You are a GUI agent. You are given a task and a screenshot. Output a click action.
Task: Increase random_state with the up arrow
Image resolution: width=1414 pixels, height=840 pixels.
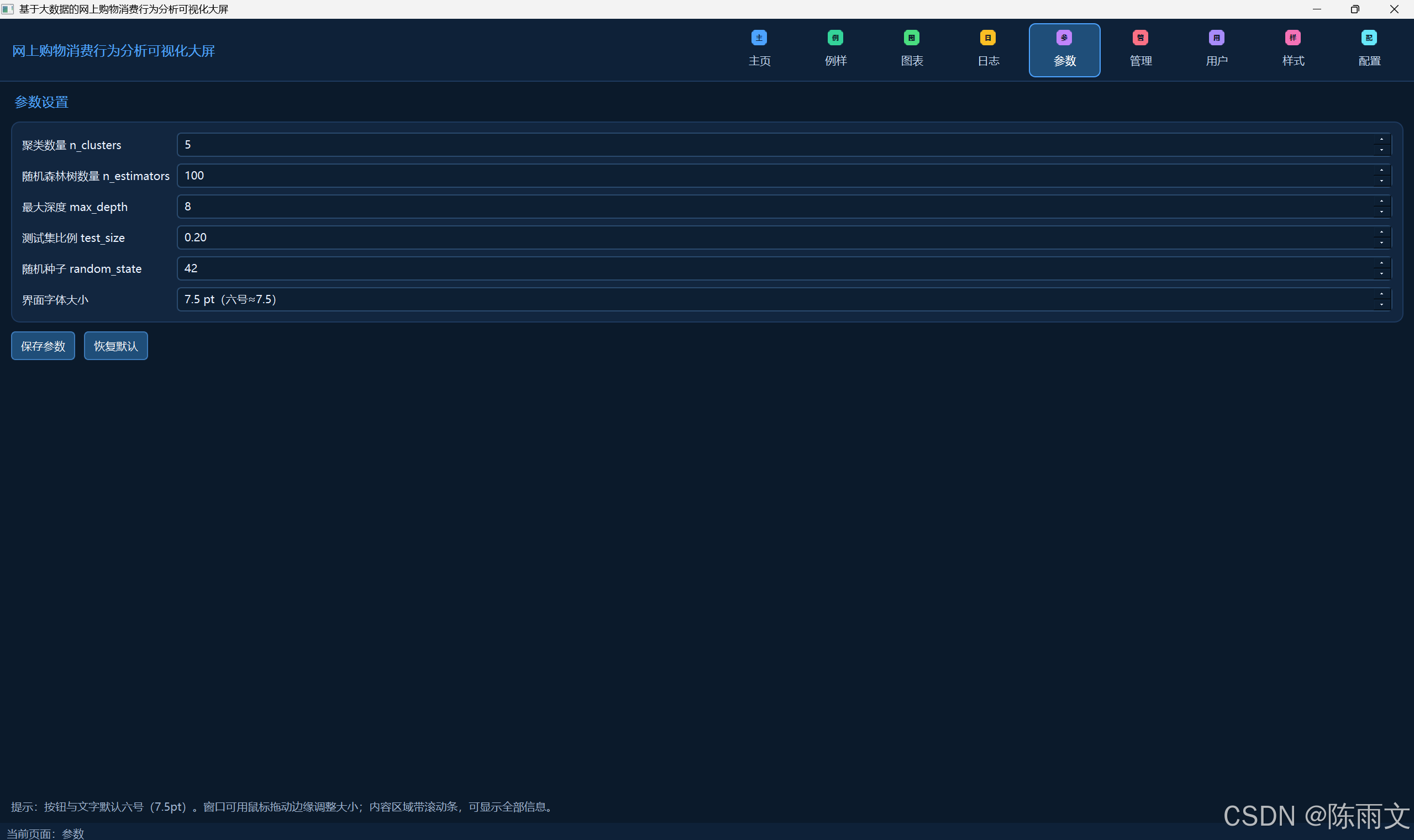1381,263
